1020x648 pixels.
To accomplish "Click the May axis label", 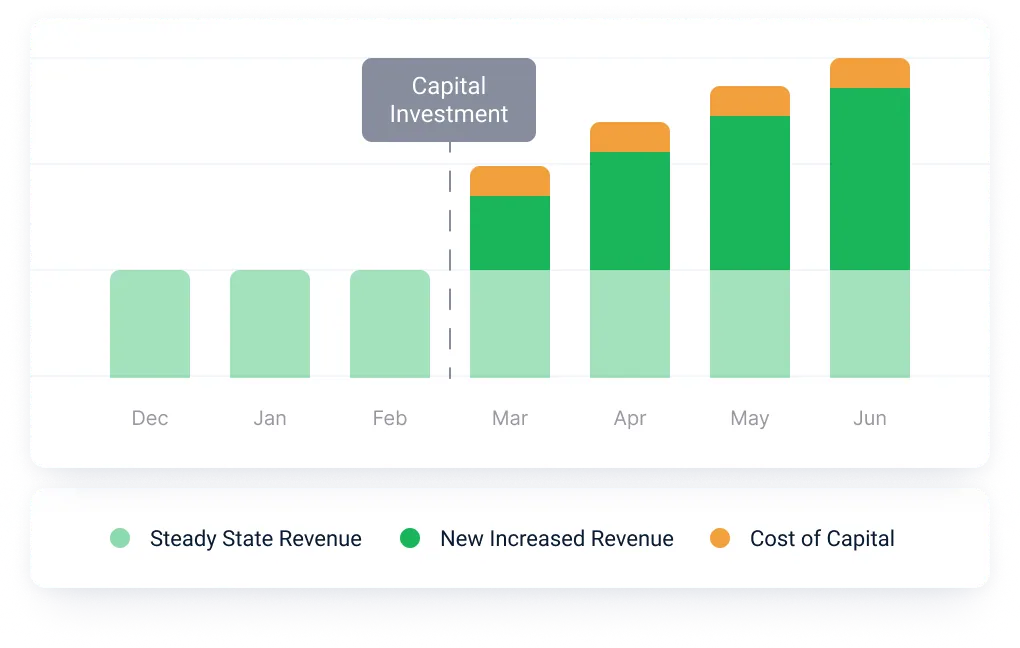I will click(749, 418).
